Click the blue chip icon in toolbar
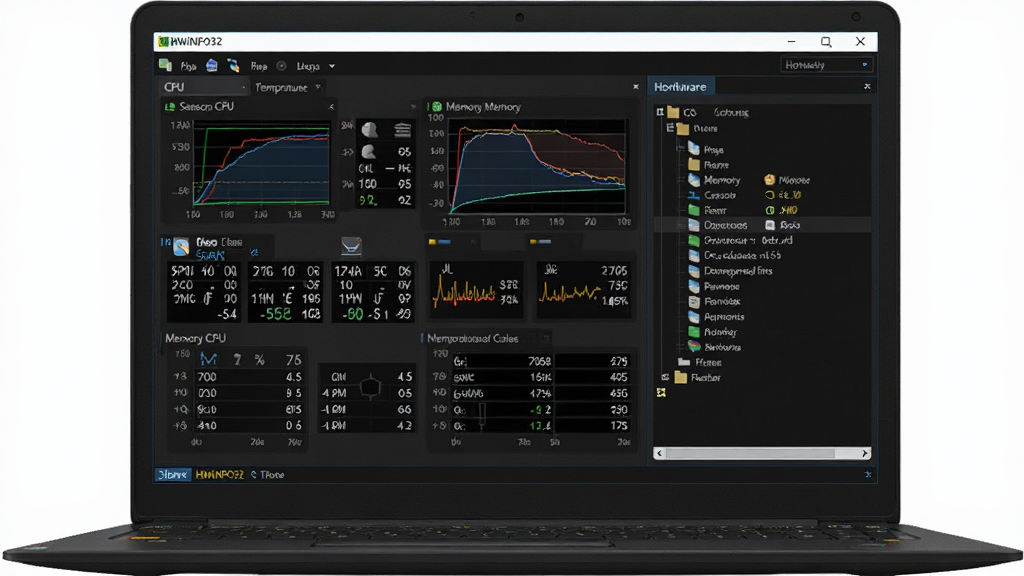The width and height of the screenshot is (1024, 576). tap(212, 65)
